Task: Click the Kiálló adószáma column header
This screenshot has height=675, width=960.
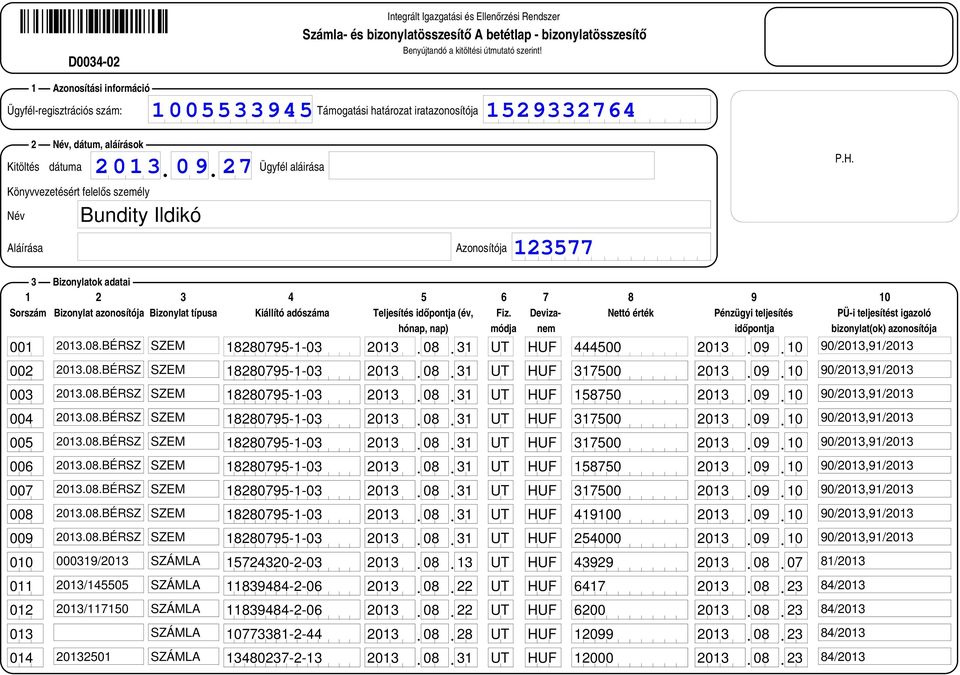Action: click(292, 313)
